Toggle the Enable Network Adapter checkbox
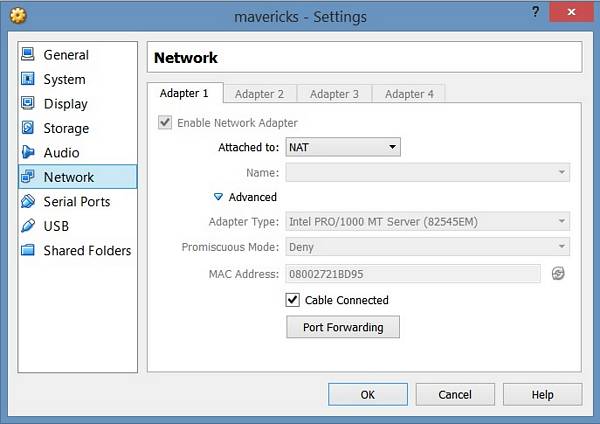 tap(164, 123)
